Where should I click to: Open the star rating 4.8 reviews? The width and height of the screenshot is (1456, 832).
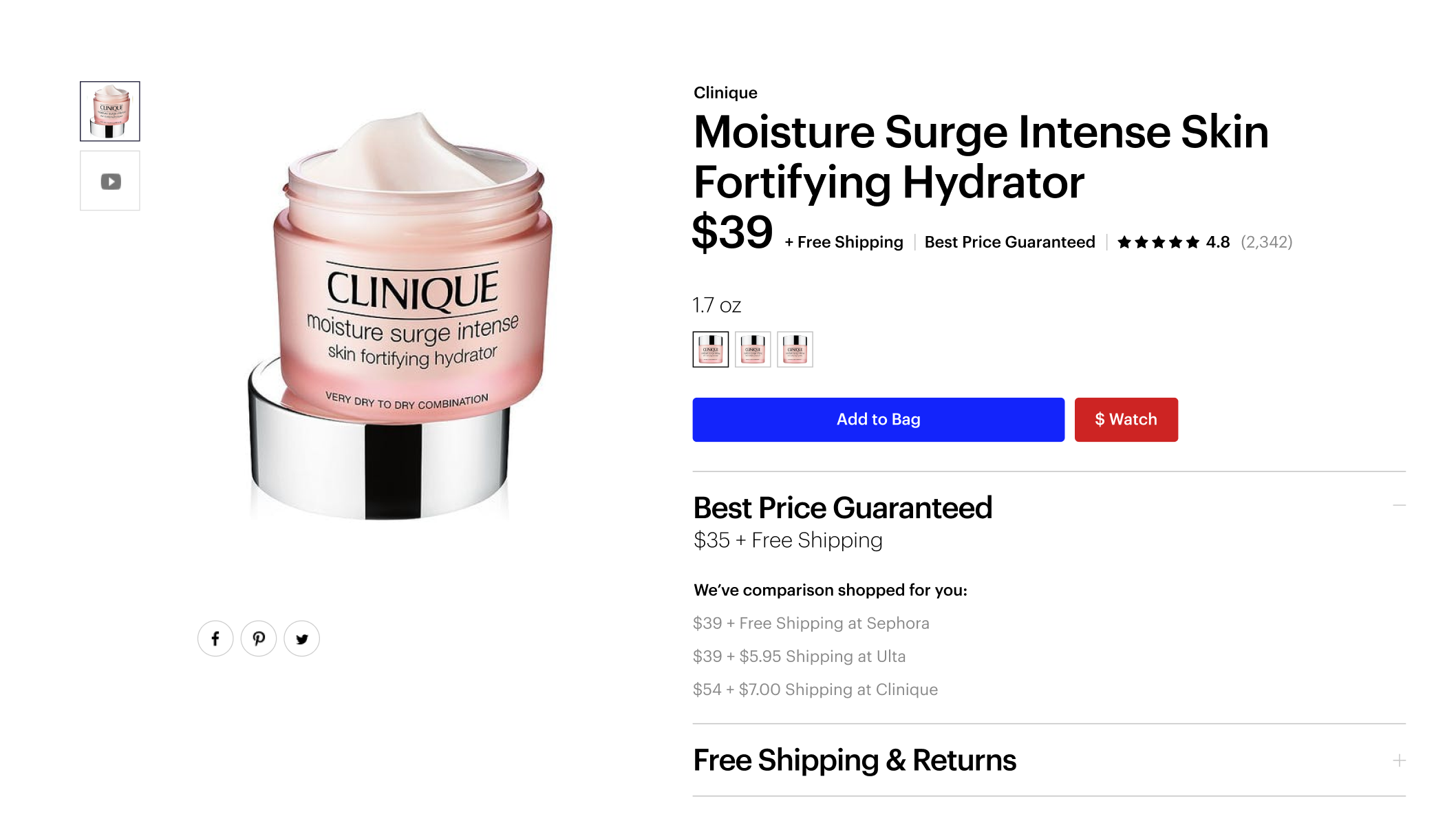pyautogui.click(x=1173, y=242)
